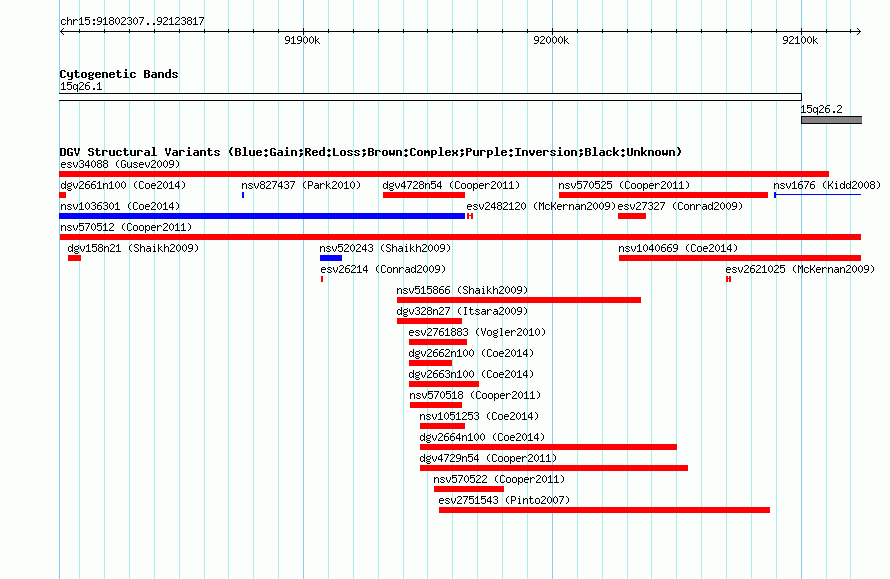Open nsv520243 (Shaikh2009) label
The width and height of the screenshot is (890, 579).
point(385,248)
